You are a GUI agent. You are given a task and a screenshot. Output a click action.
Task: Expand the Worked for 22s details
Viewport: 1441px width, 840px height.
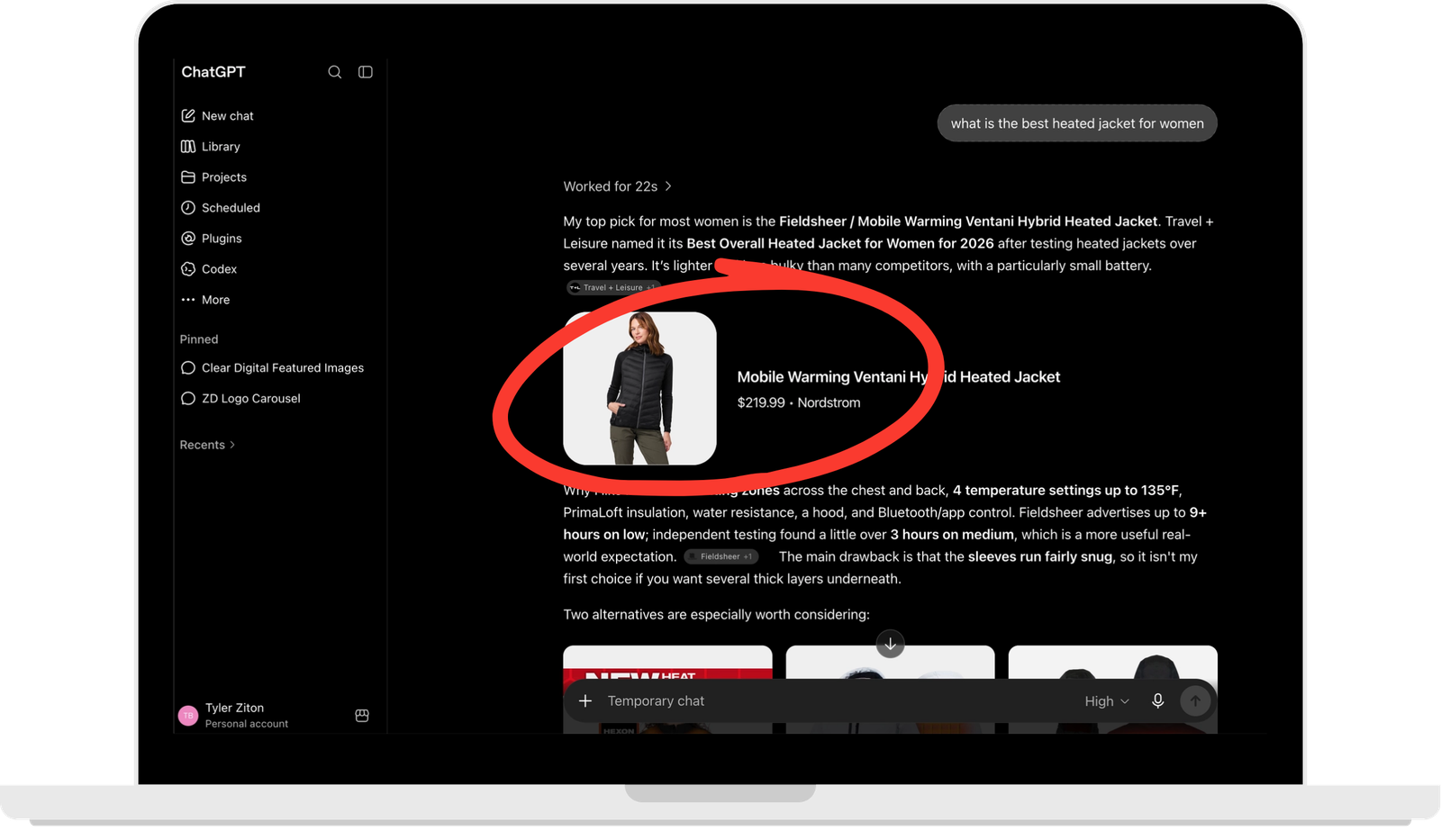click(x=618, y=186)
